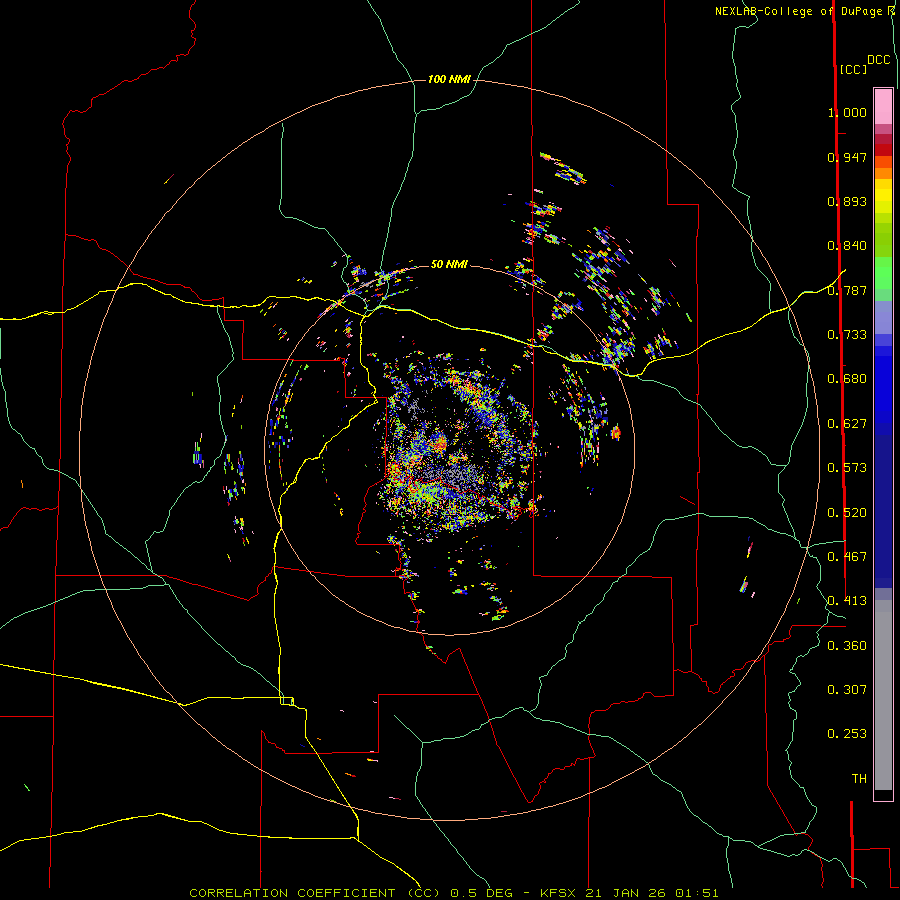Click the 50 NMI range ring label
The width and height of the screenshot is (900, 900).
coord(449,264)
